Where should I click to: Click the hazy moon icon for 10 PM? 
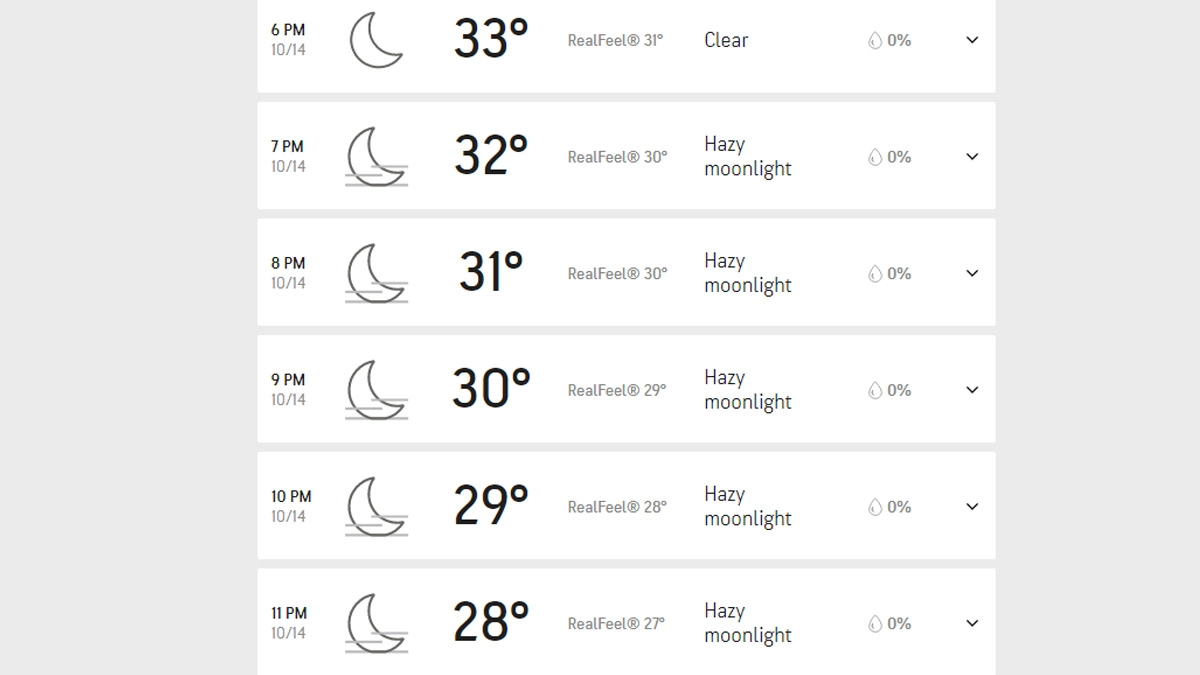point(376,507)
